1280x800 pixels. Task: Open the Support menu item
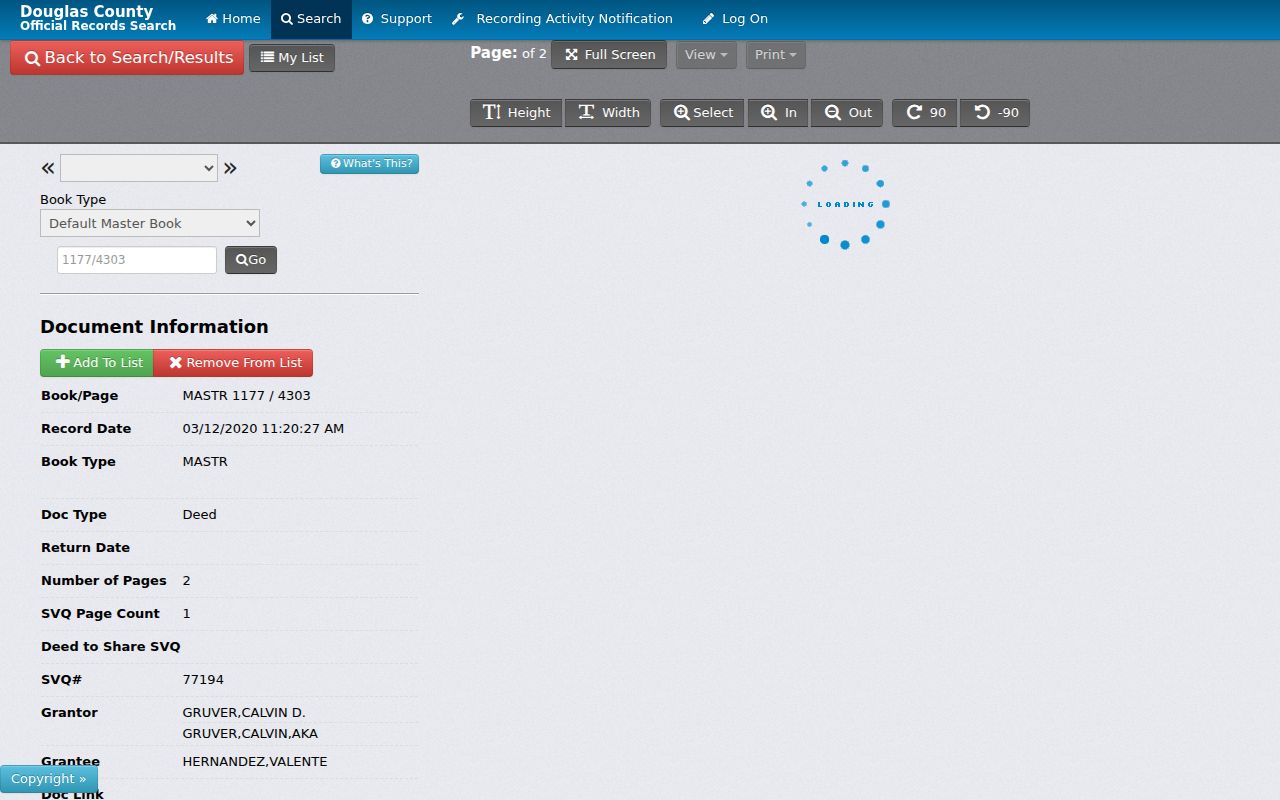pos(397,19)
